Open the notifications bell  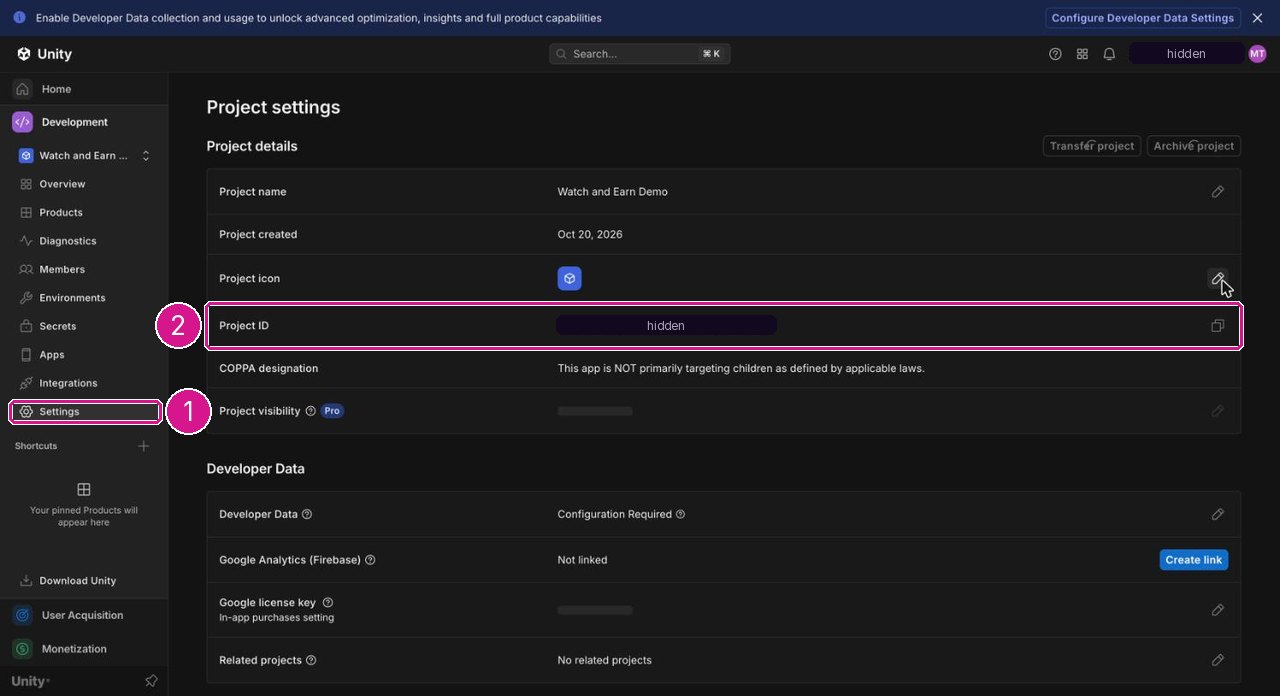pos(1109,54)
